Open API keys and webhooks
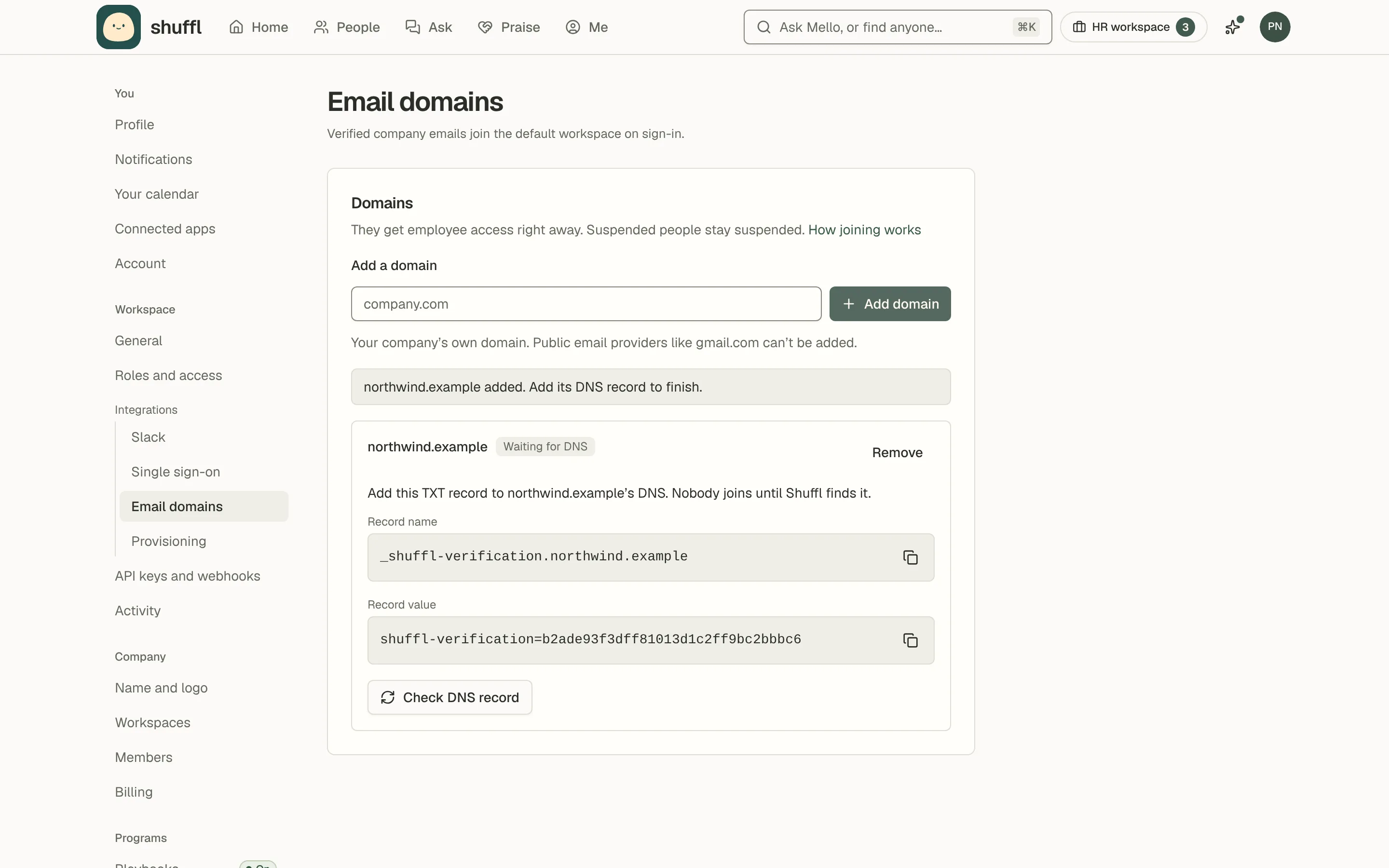Viewport: 1389px width, 868px height. pos(187,576)
